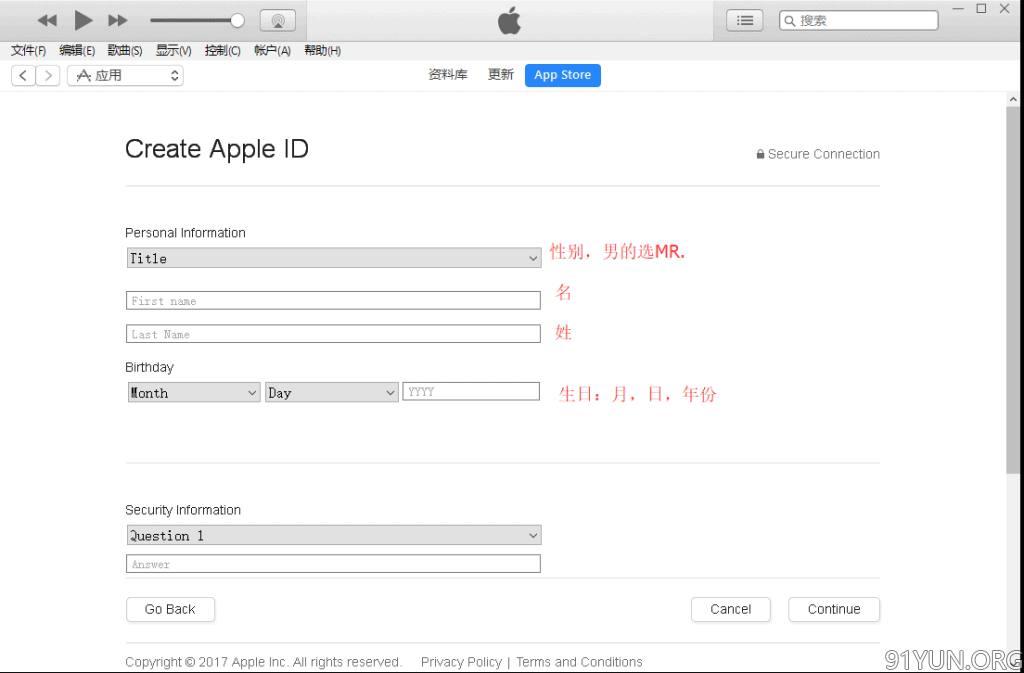1024x673 pixels.
Task: Click the Cancel button
Action: [731, 609]
